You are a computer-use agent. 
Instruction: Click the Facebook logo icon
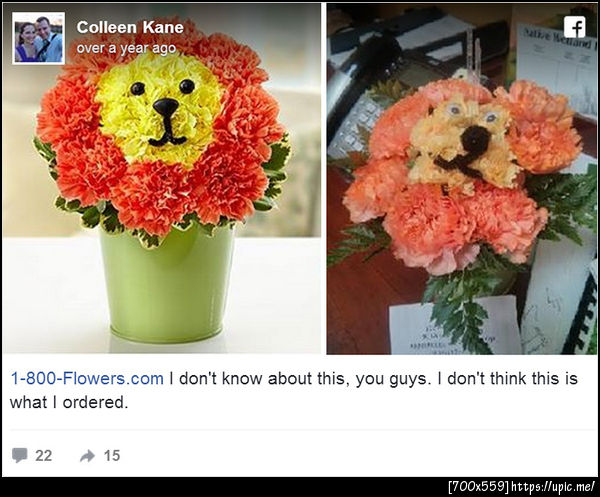click(575, 27)
